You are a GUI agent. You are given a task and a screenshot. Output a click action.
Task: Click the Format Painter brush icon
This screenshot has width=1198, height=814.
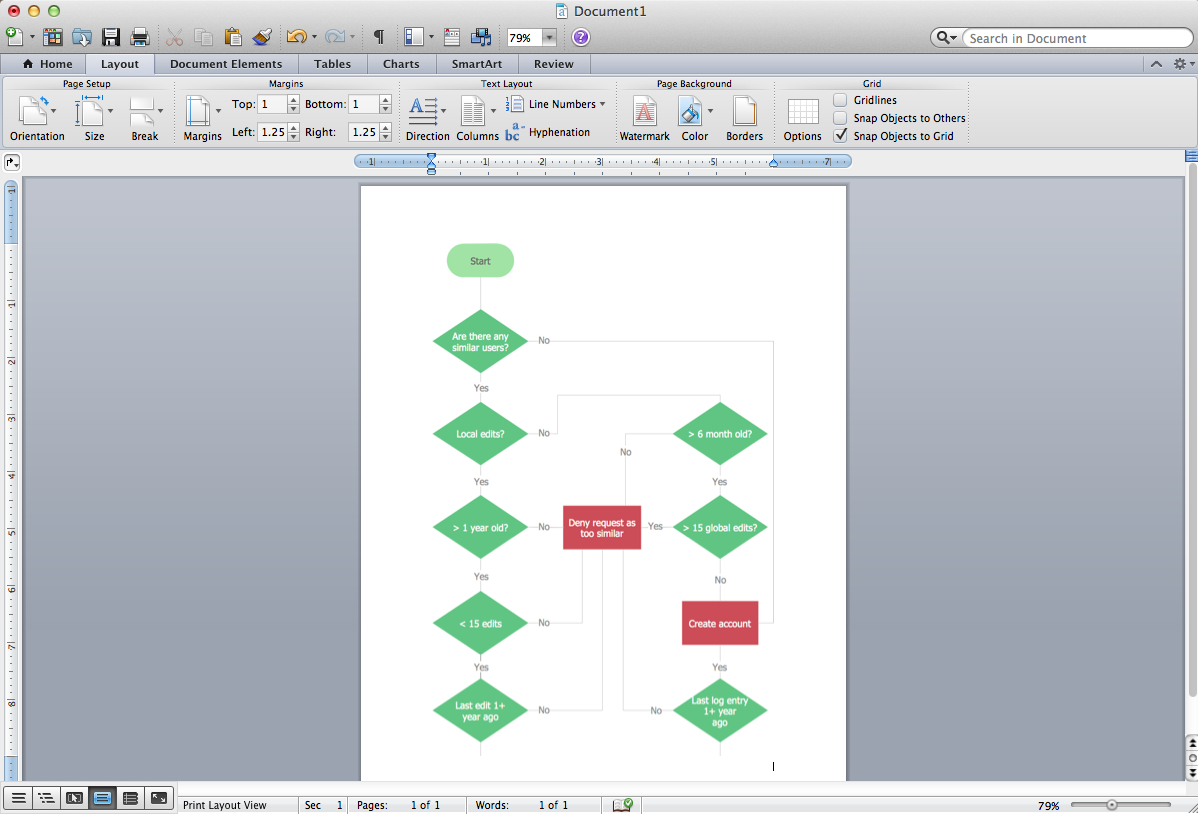coord(262,38)
